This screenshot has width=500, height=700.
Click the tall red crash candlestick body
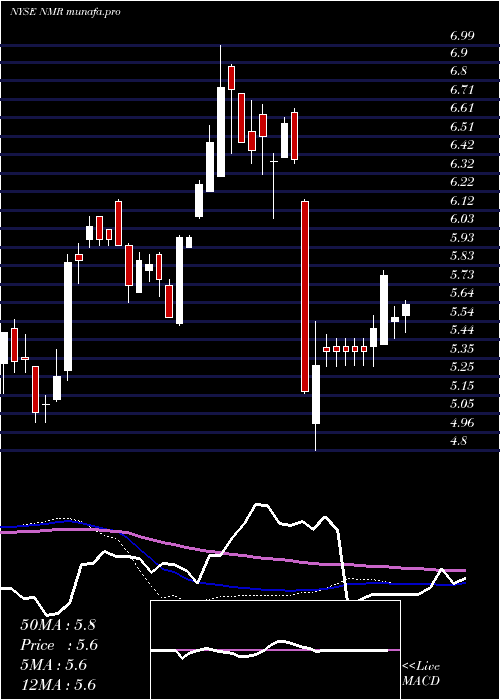(x=305, y=296)
